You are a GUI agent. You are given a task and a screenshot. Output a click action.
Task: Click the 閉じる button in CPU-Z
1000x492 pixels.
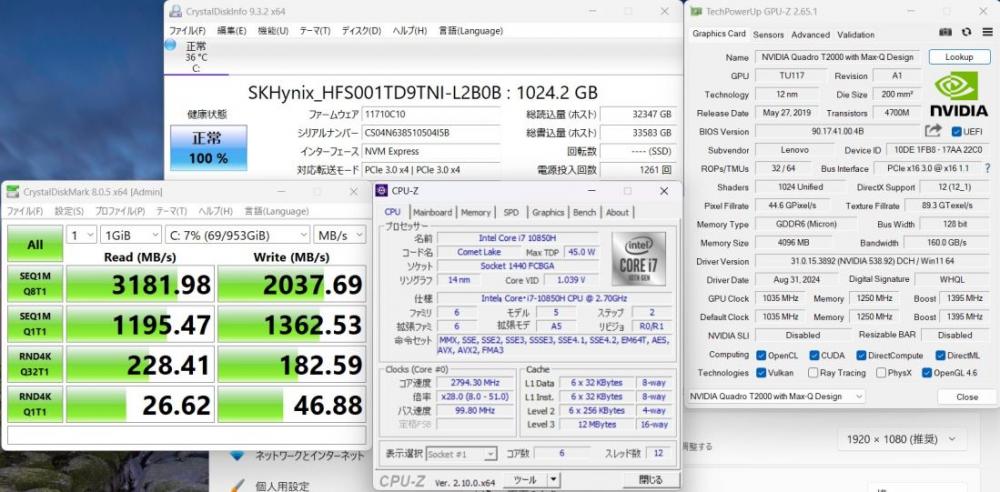click(x=651, y=480)
